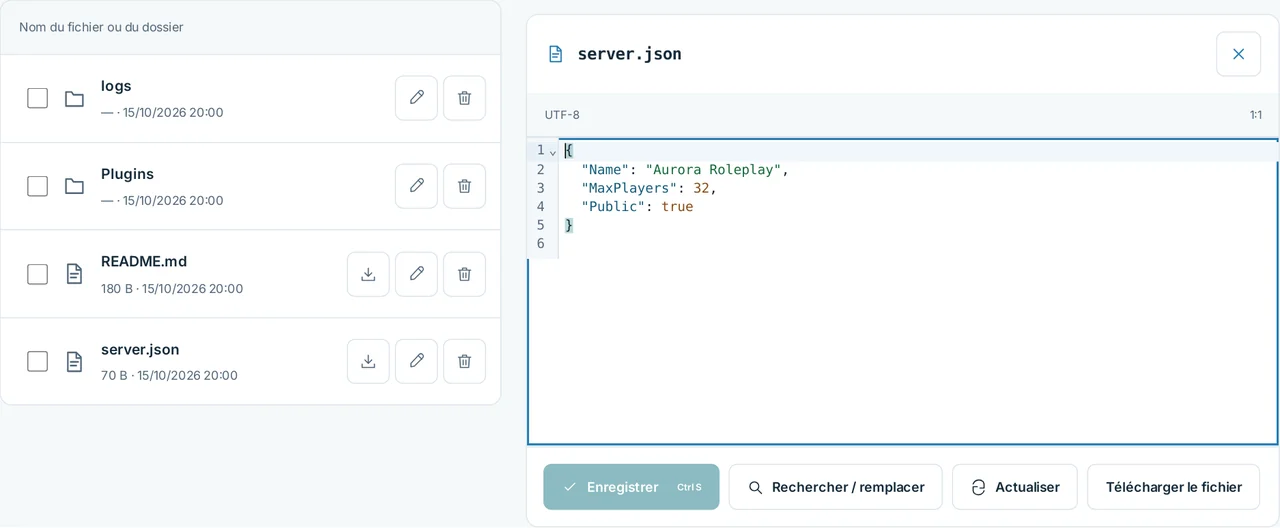1280x528 pixels.
Task: Collapse the JSON block at line 1
Action: 553,152
